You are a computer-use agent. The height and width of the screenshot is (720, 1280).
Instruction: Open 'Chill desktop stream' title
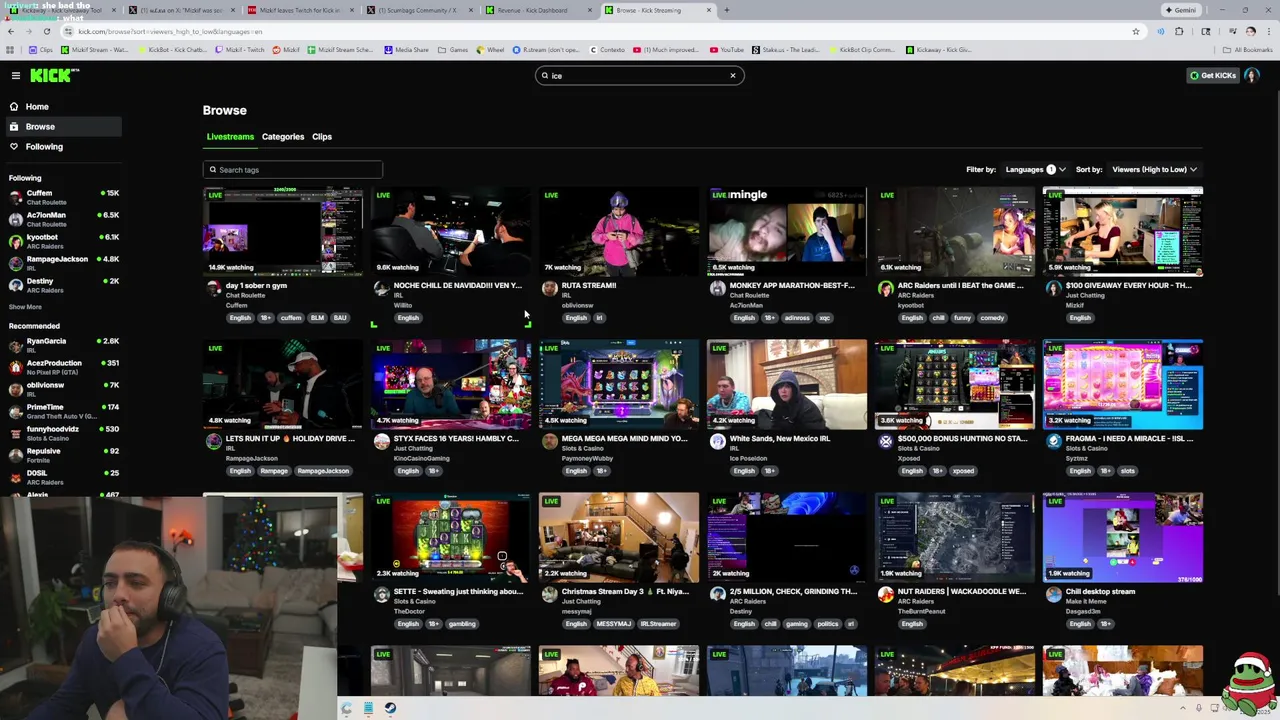1100,591
